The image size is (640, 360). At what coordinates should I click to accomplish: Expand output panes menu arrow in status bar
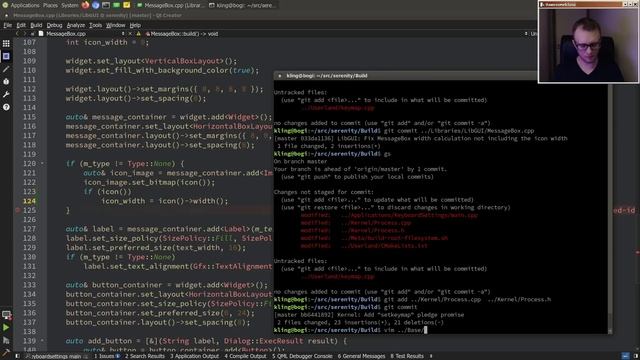[x=431, y=356]
